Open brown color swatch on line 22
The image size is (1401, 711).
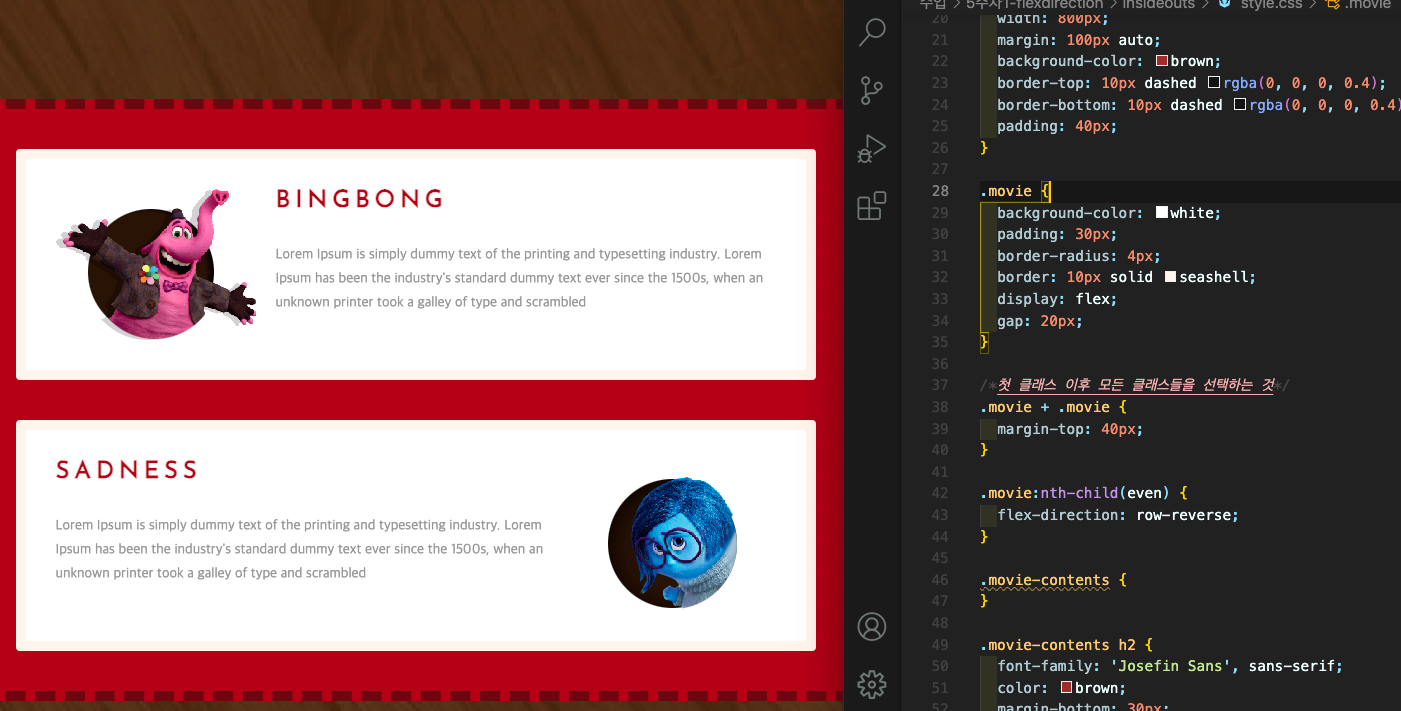(1162, 61)
